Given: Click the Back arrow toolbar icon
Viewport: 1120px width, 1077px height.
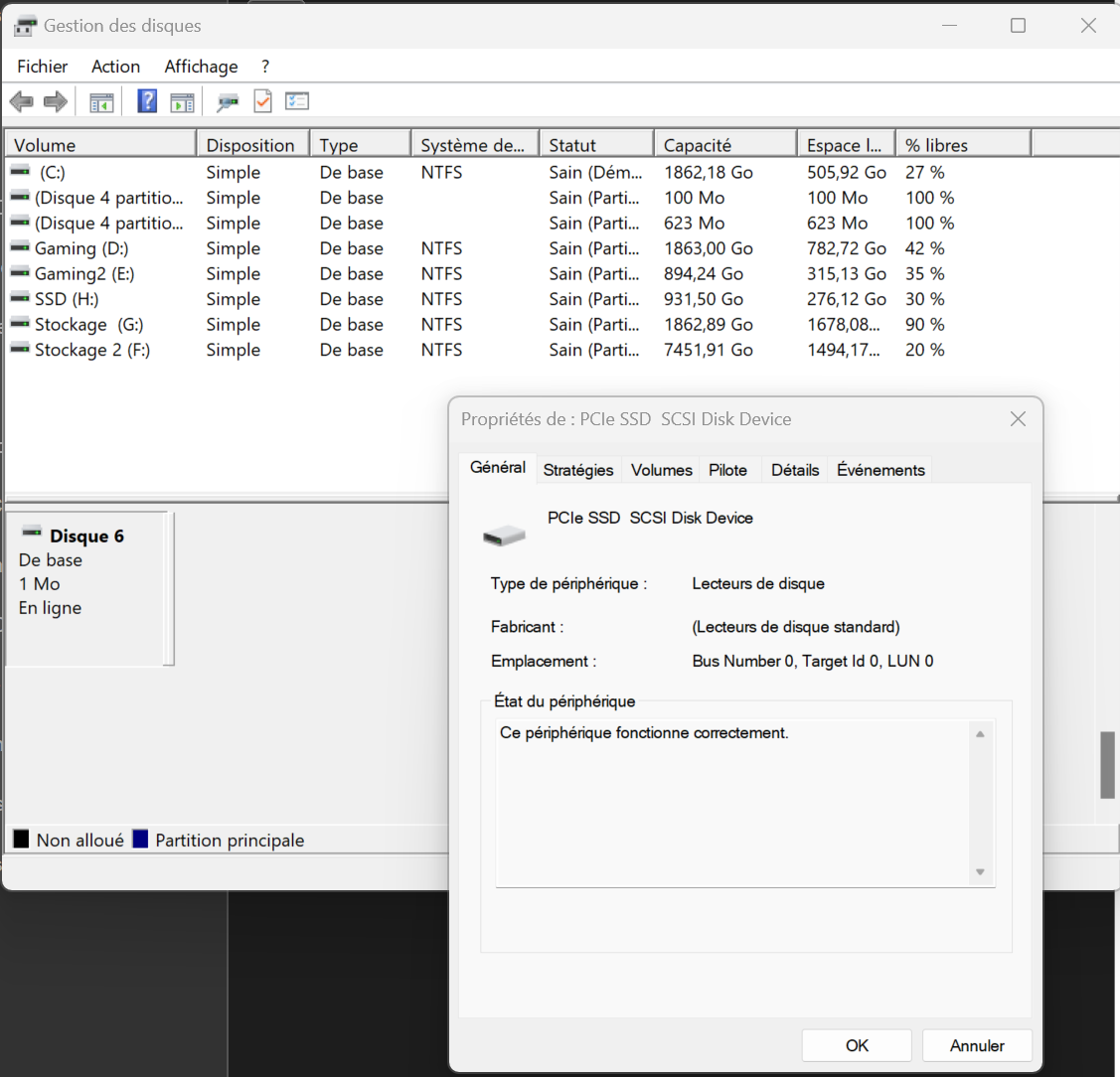Looking at the screenshot, I should (x=21, y=101).
